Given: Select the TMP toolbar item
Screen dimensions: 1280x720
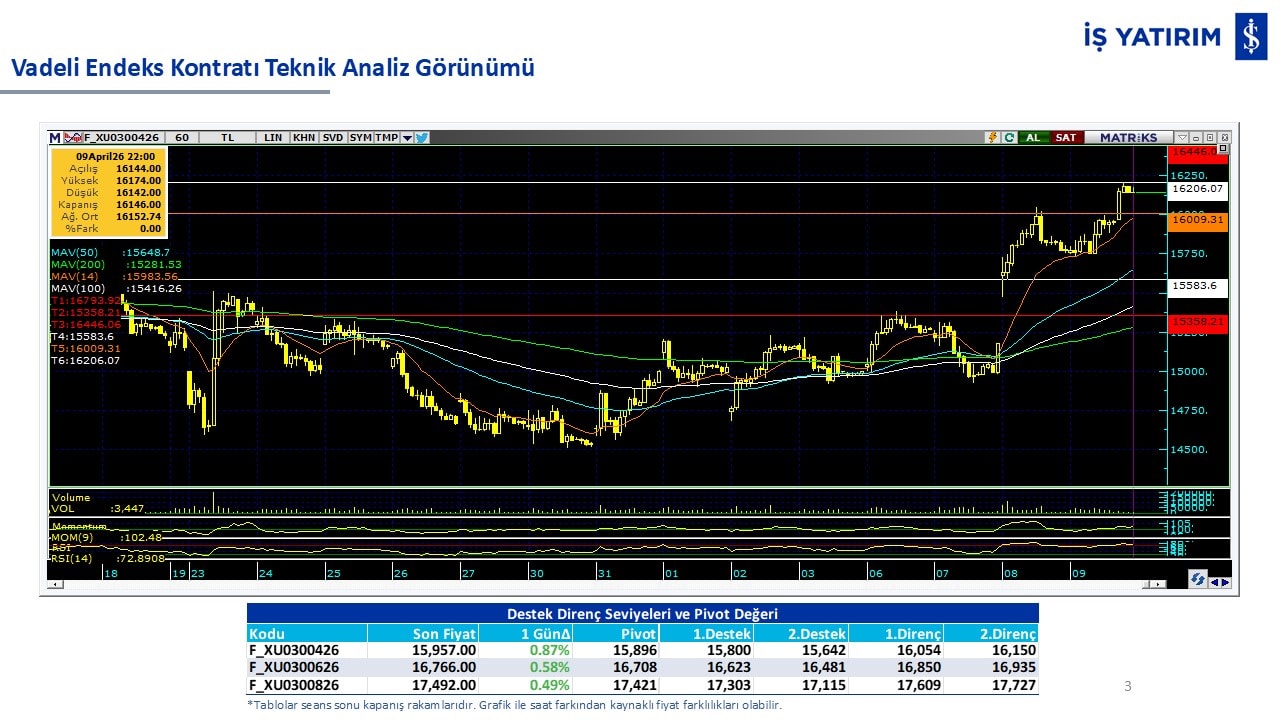Looking at the screenshot, I should point(386,138).
